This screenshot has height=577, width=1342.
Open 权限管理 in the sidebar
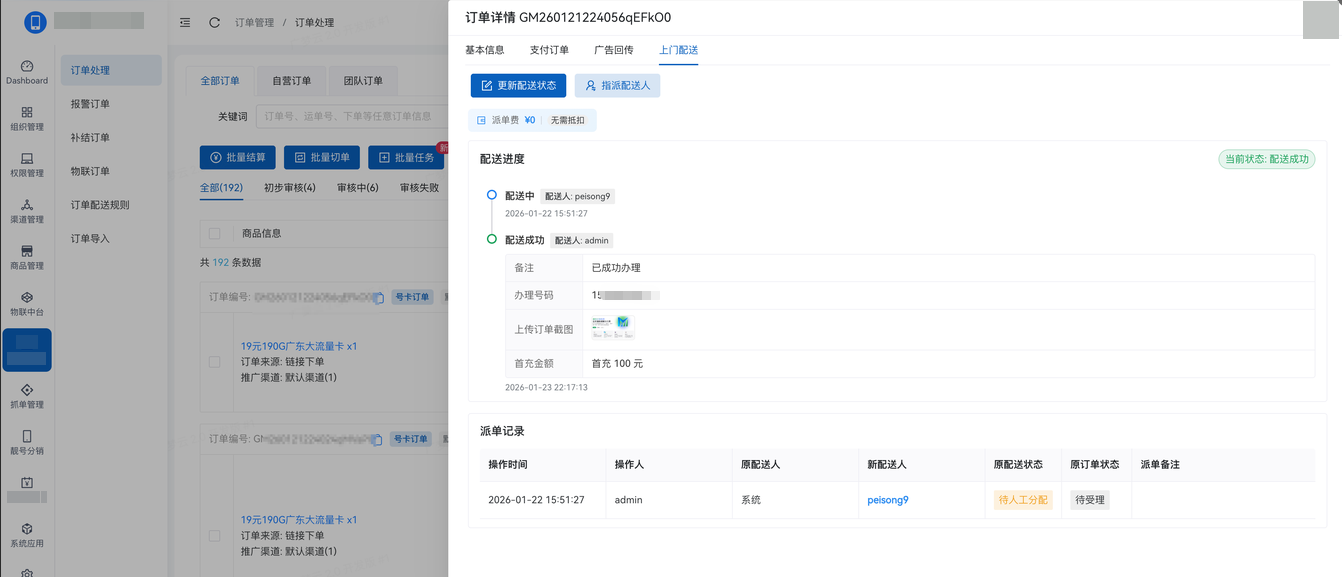[27, 165]
